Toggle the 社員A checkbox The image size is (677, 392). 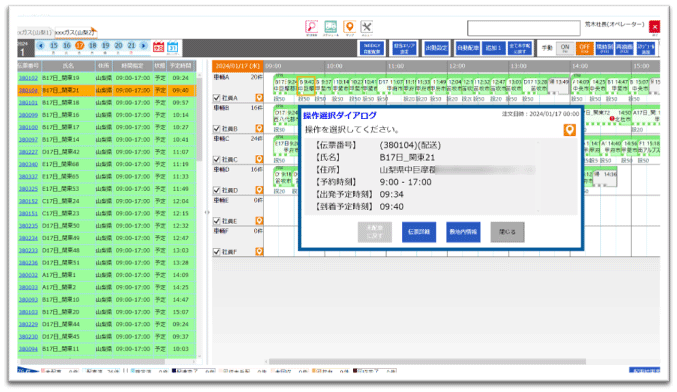[217, 98]
